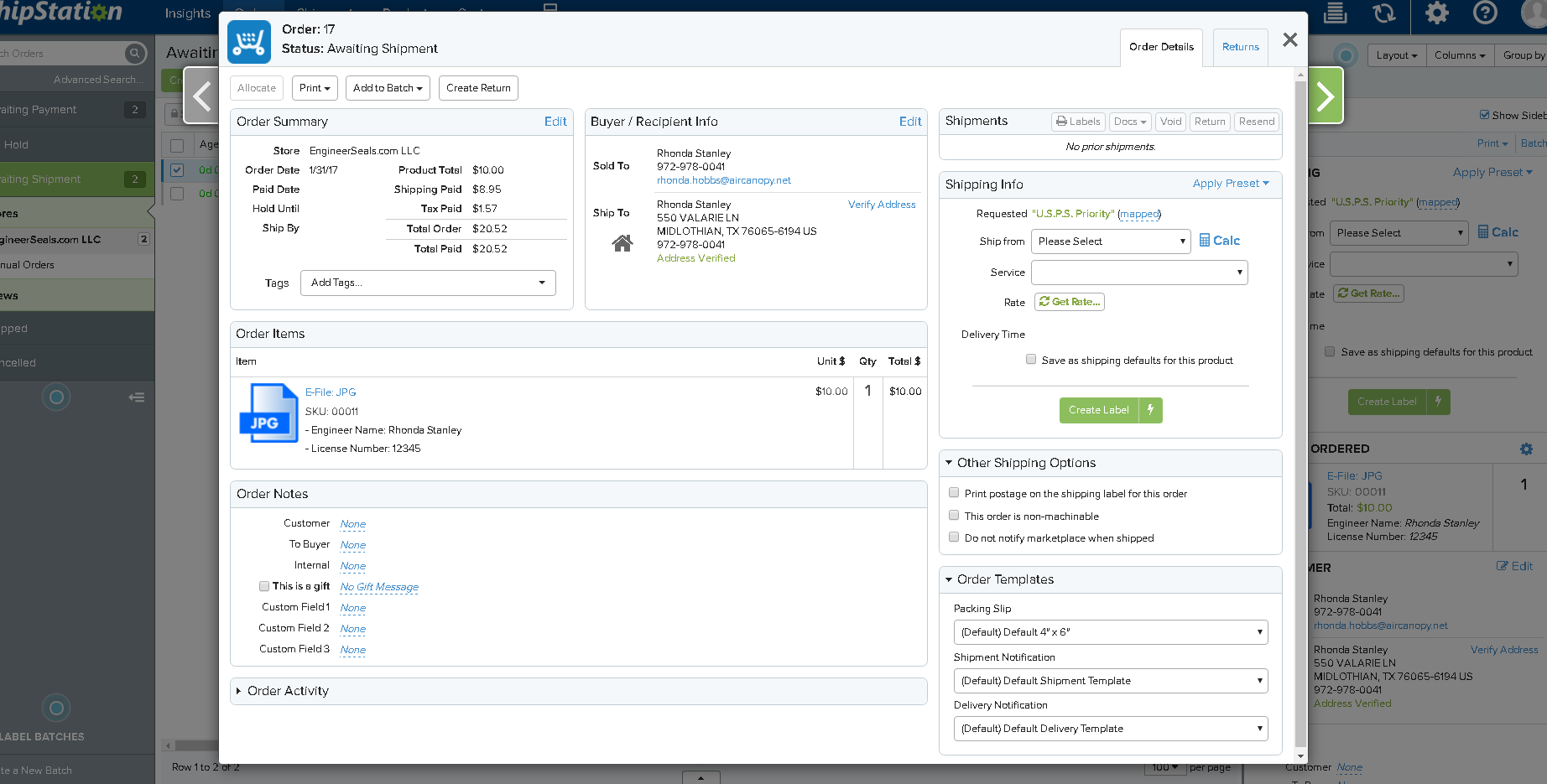Enable 'This order is non-machinable' option
The width and height of the screenshot is (1547, 784).
point(954,516)
